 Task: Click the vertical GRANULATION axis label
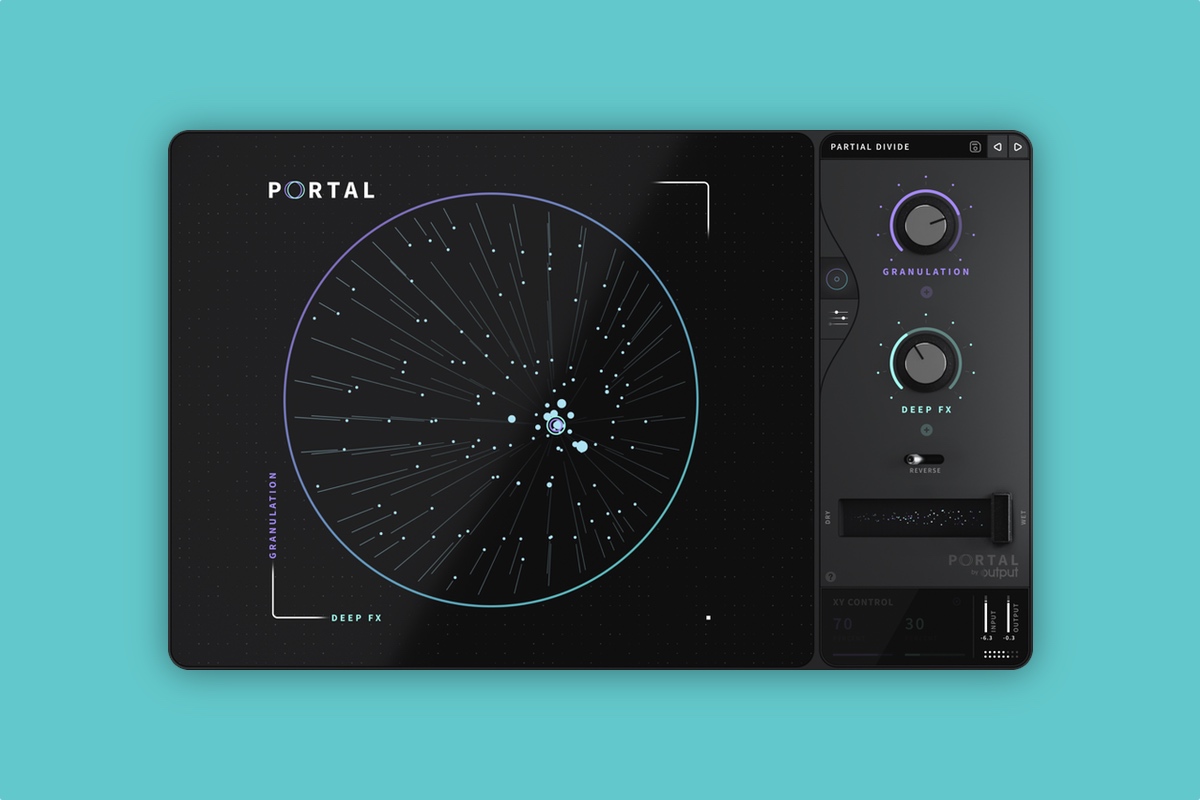click(x=273, y=514)
